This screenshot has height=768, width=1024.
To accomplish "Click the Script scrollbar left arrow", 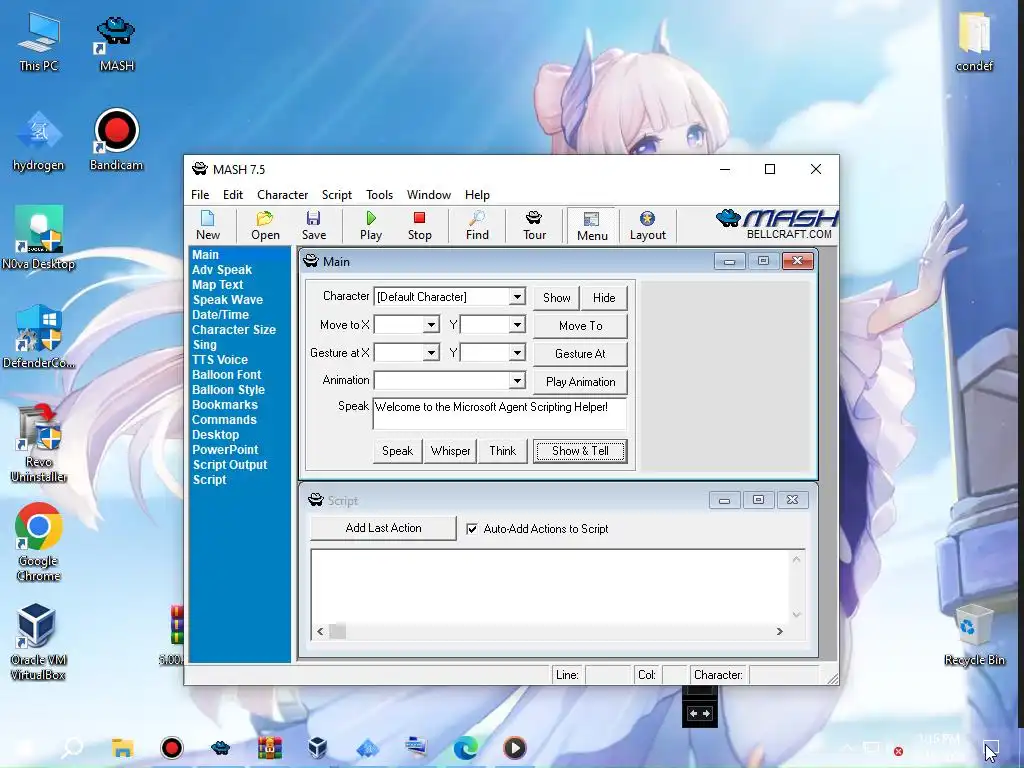I will pyautogui.click(x=320, y=632).
